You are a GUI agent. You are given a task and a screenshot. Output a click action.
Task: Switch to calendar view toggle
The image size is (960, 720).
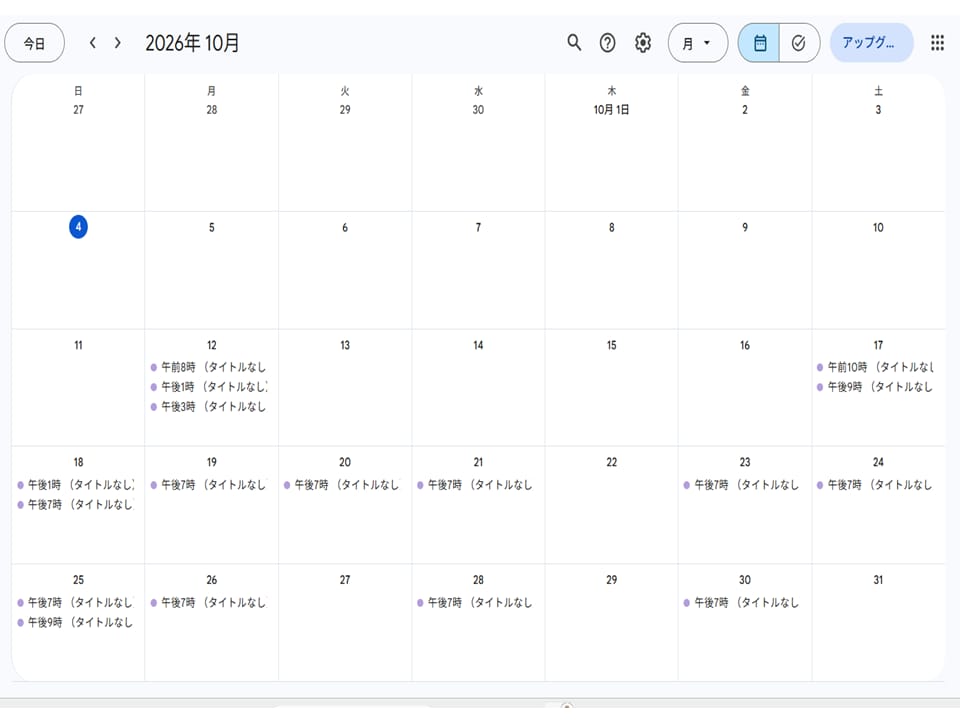pyautogui.click(x=759, y=43)
